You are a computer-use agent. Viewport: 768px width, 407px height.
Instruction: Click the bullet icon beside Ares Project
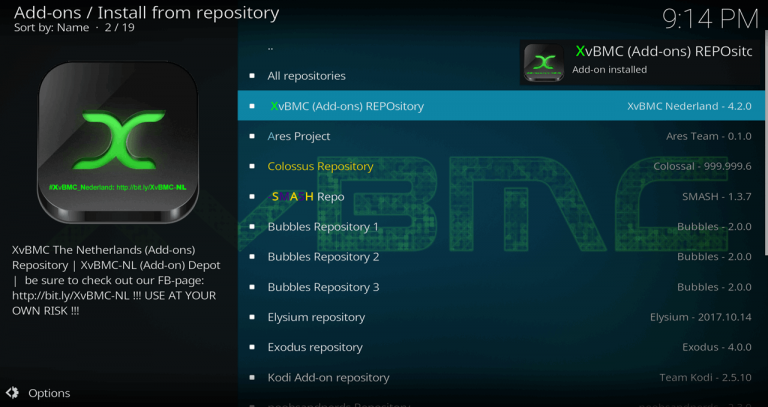coord(252,136)
